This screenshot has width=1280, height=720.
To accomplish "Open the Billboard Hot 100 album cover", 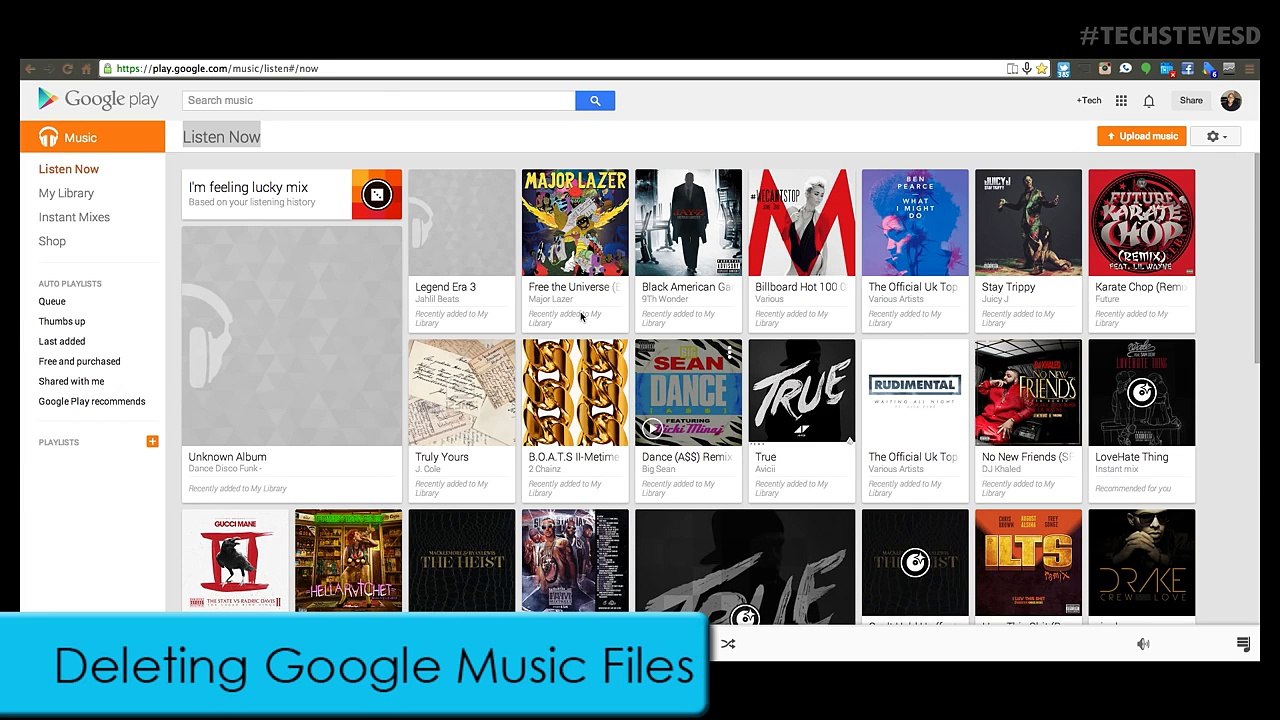I will point(802,222).
